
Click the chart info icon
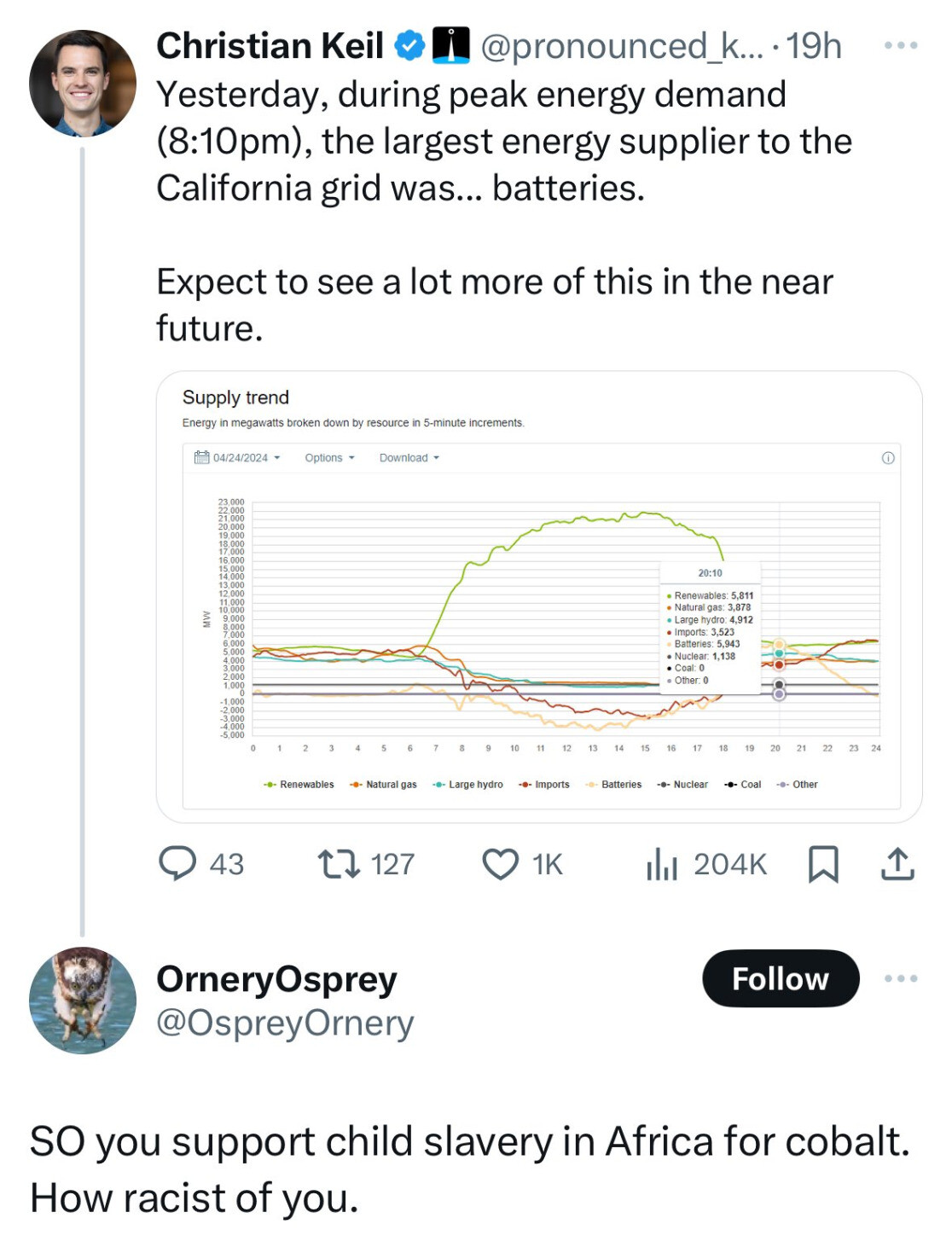[888, 458]
